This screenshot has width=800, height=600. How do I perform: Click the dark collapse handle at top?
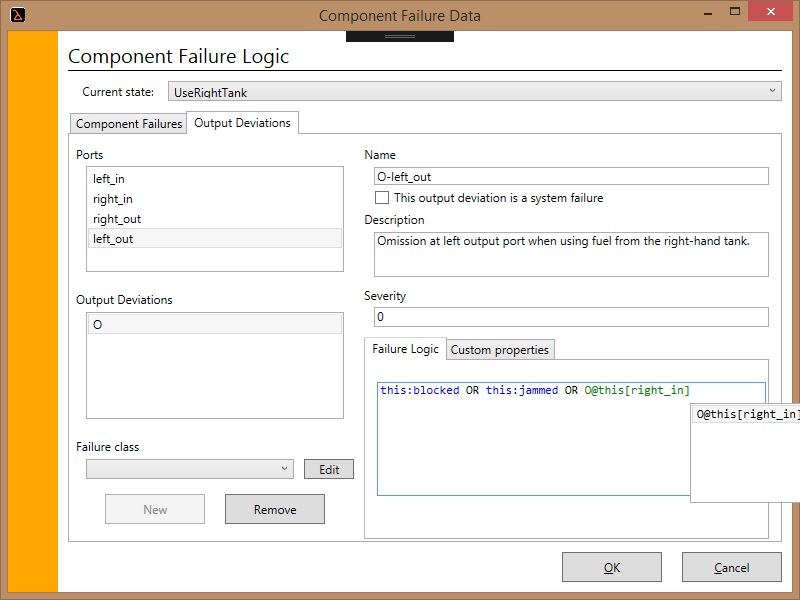click(399, 36)
